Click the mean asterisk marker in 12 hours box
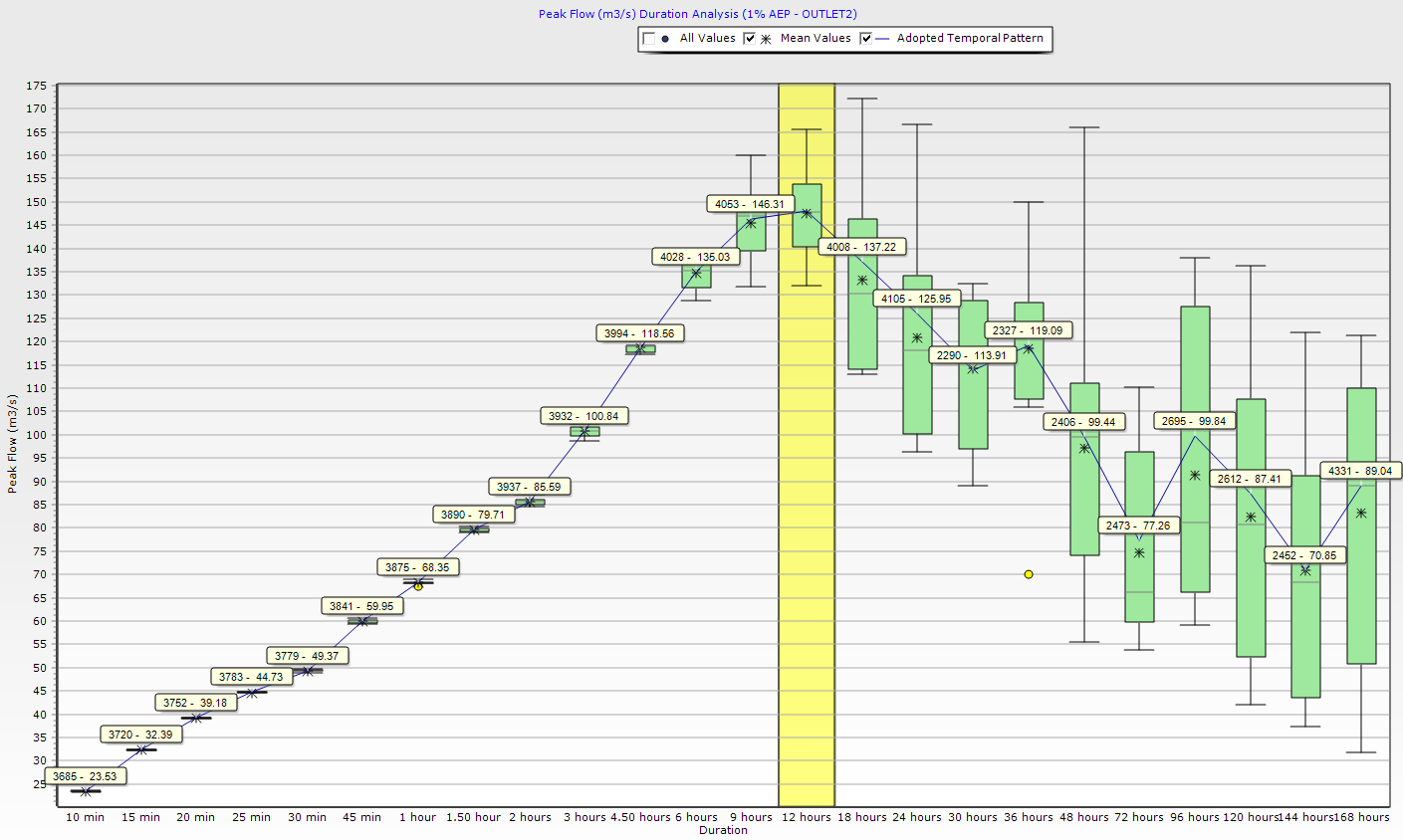The width and height of the screenshot is (1403, 840). (x=807, y=213)
